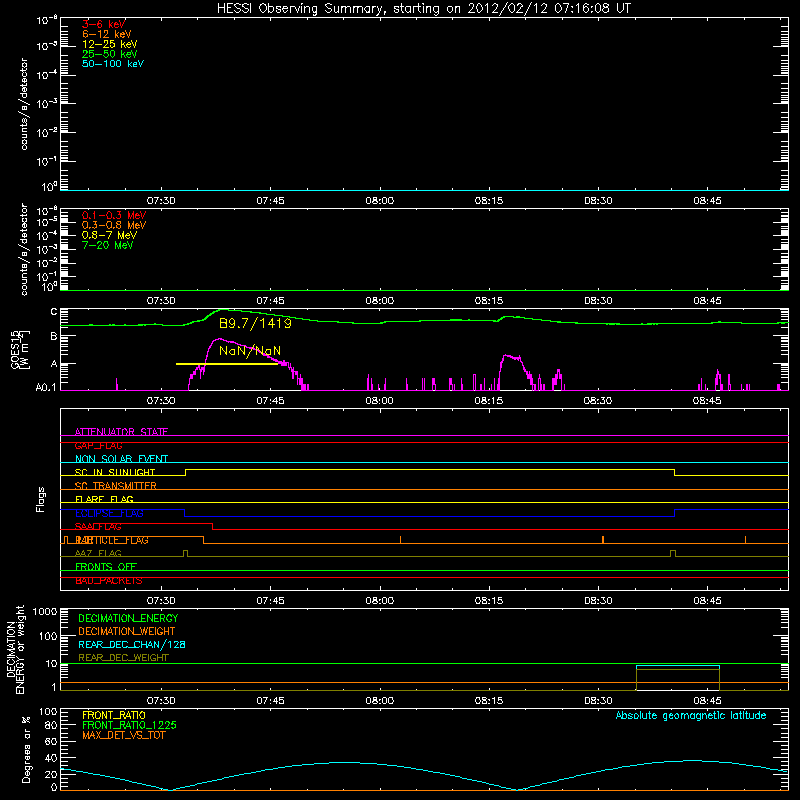Click the 07:30 tick under top plot
Screen dimensions: 800x800
[x=161, y=201]
